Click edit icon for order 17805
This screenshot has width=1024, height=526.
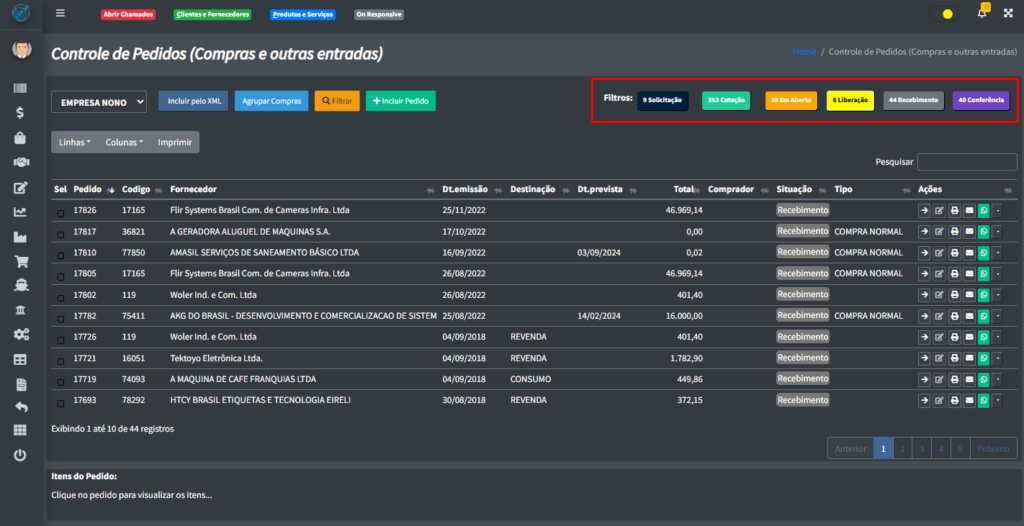pos(939,273)
